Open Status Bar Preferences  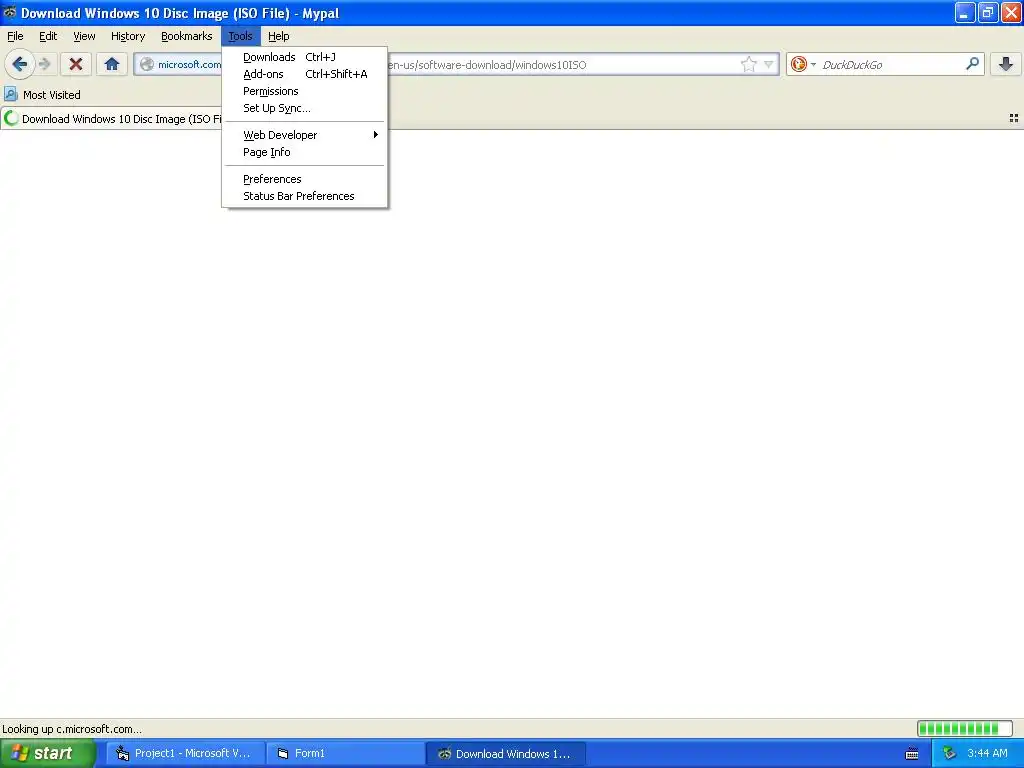(x=305, y=195)
